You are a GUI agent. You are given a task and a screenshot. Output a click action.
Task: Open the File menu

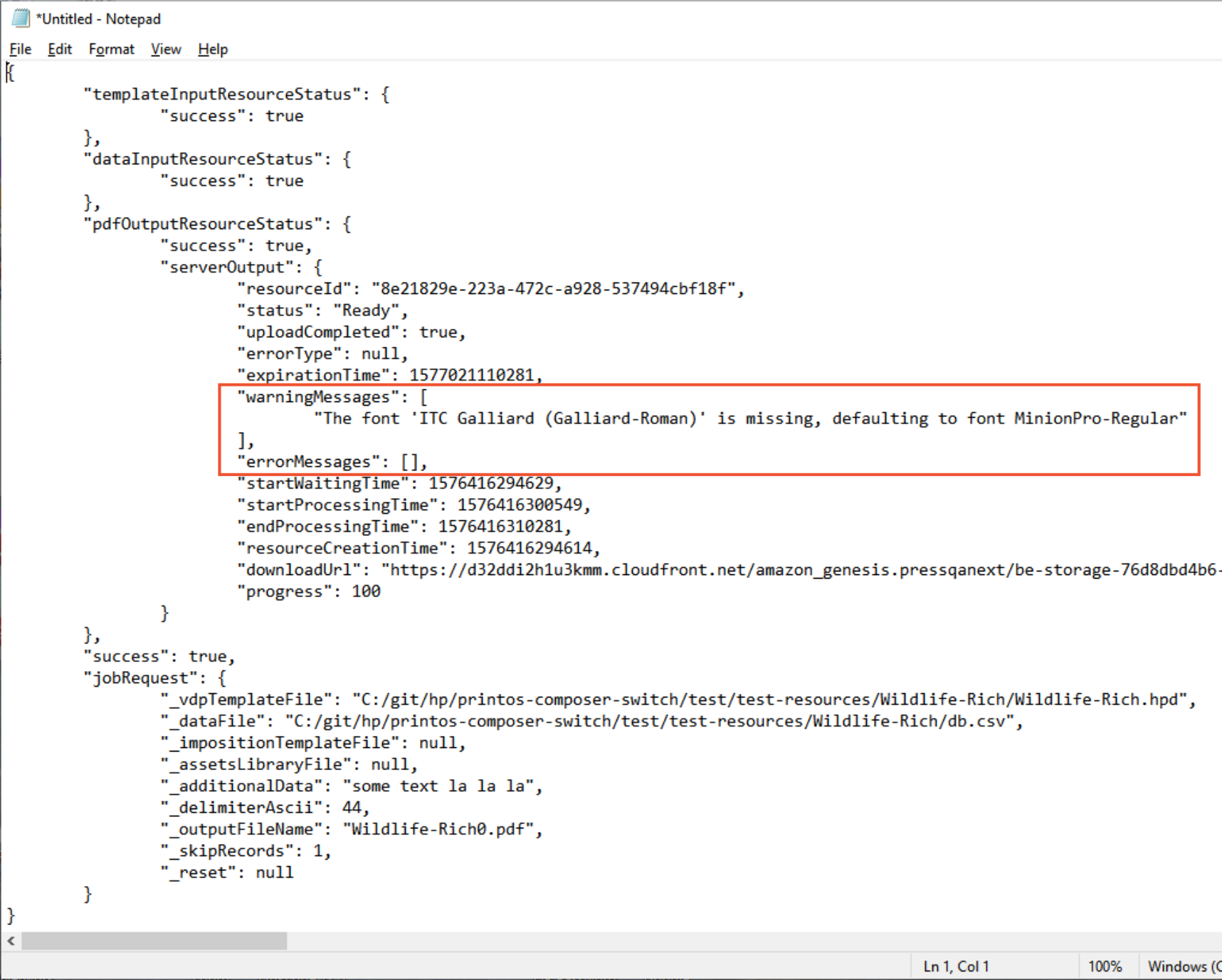[20, 49]
